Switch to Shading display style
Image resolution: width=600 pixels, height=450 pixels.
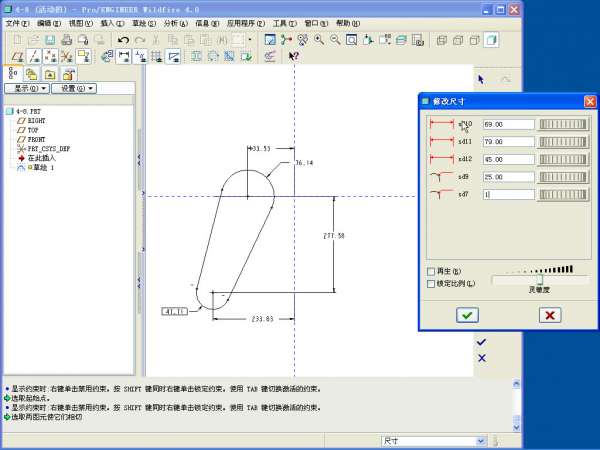coord(491,40)
